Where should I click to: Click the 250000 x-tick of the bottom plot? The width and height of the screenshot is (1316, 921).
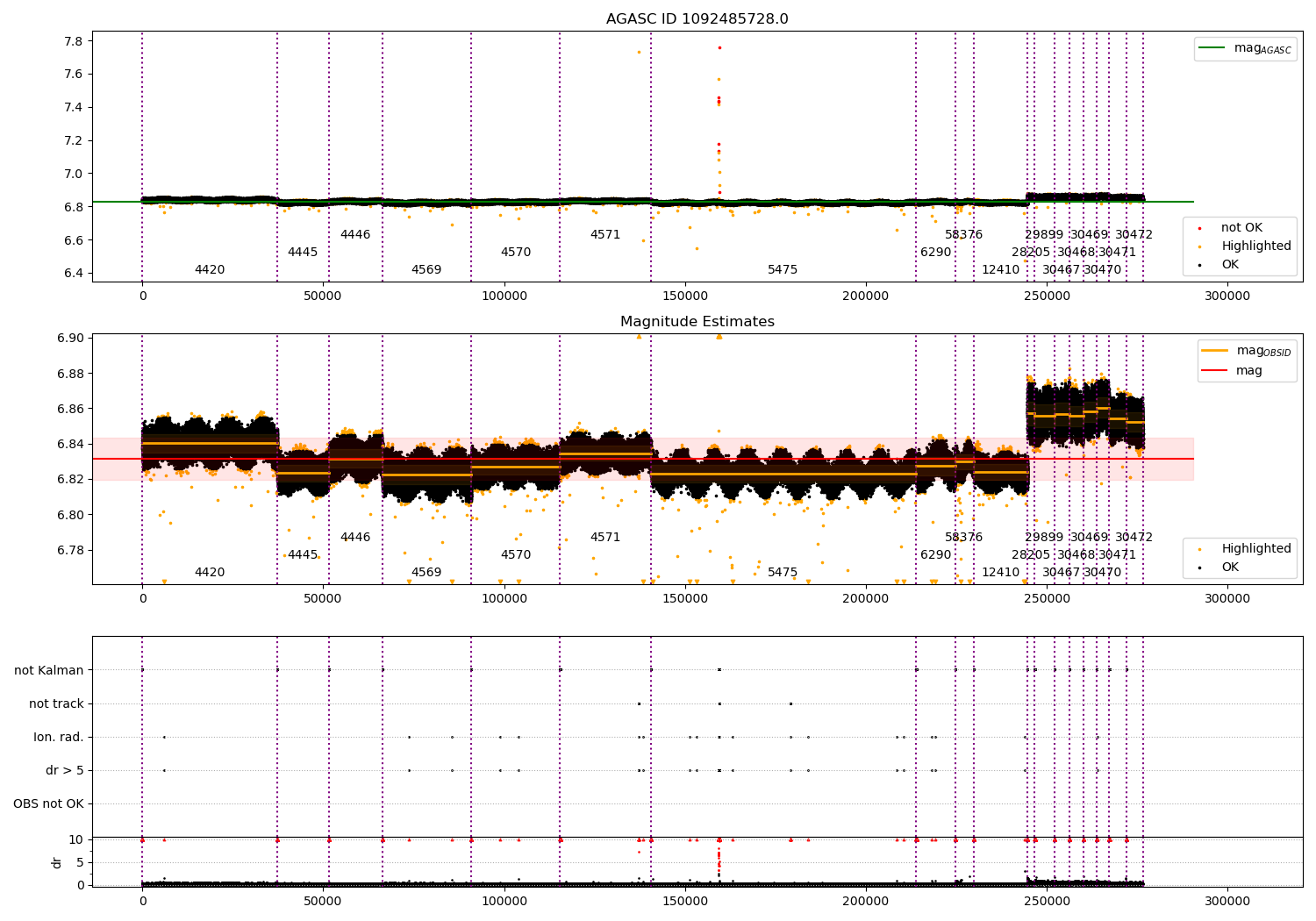1046,901
